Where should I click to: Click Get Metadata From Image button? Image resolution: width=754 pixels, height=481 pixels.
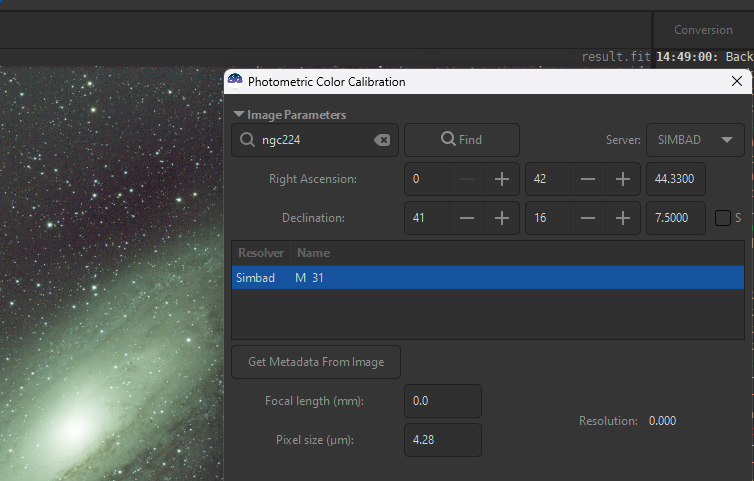pos(315,362)
